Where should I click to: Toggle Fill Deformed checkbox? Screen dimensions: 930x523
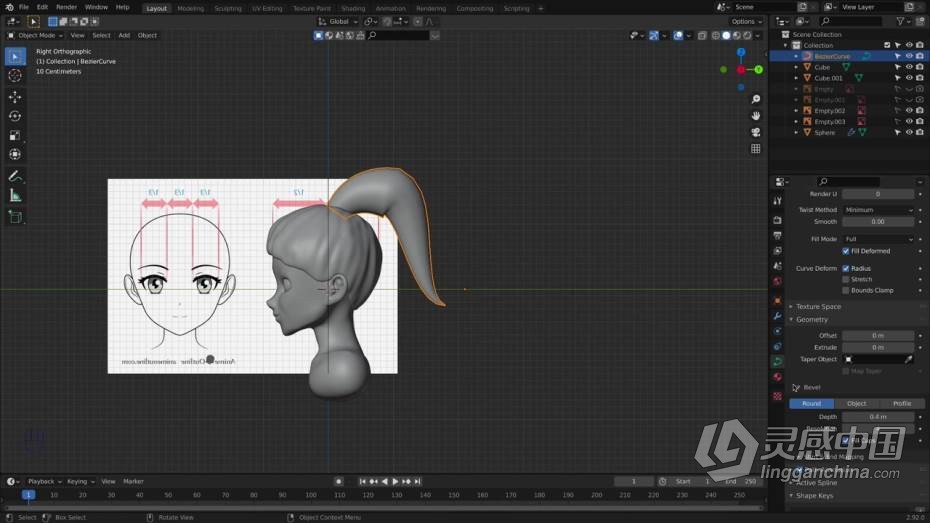click(x=846, y=251)
